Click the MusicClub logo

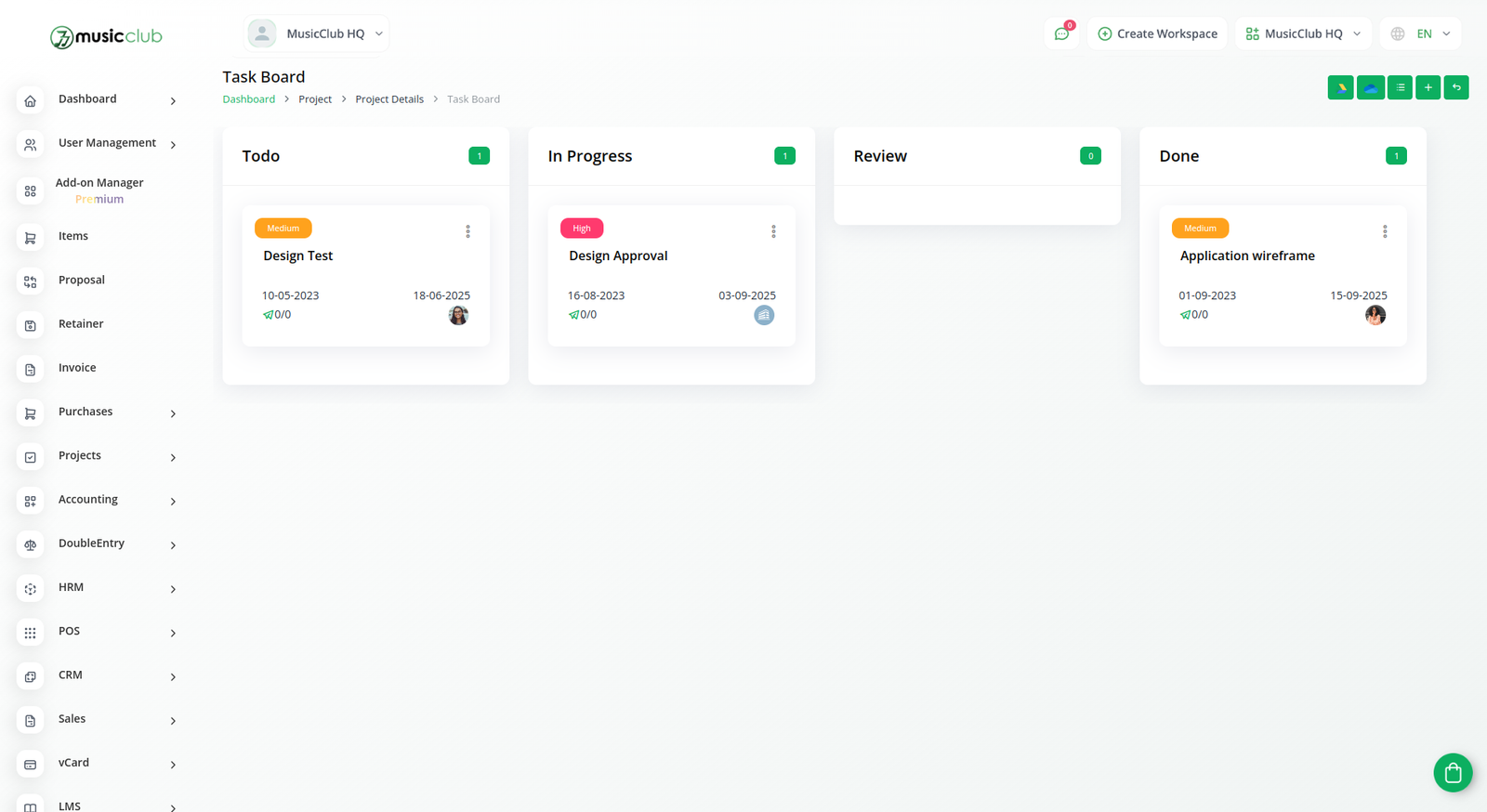pos(106,36)
